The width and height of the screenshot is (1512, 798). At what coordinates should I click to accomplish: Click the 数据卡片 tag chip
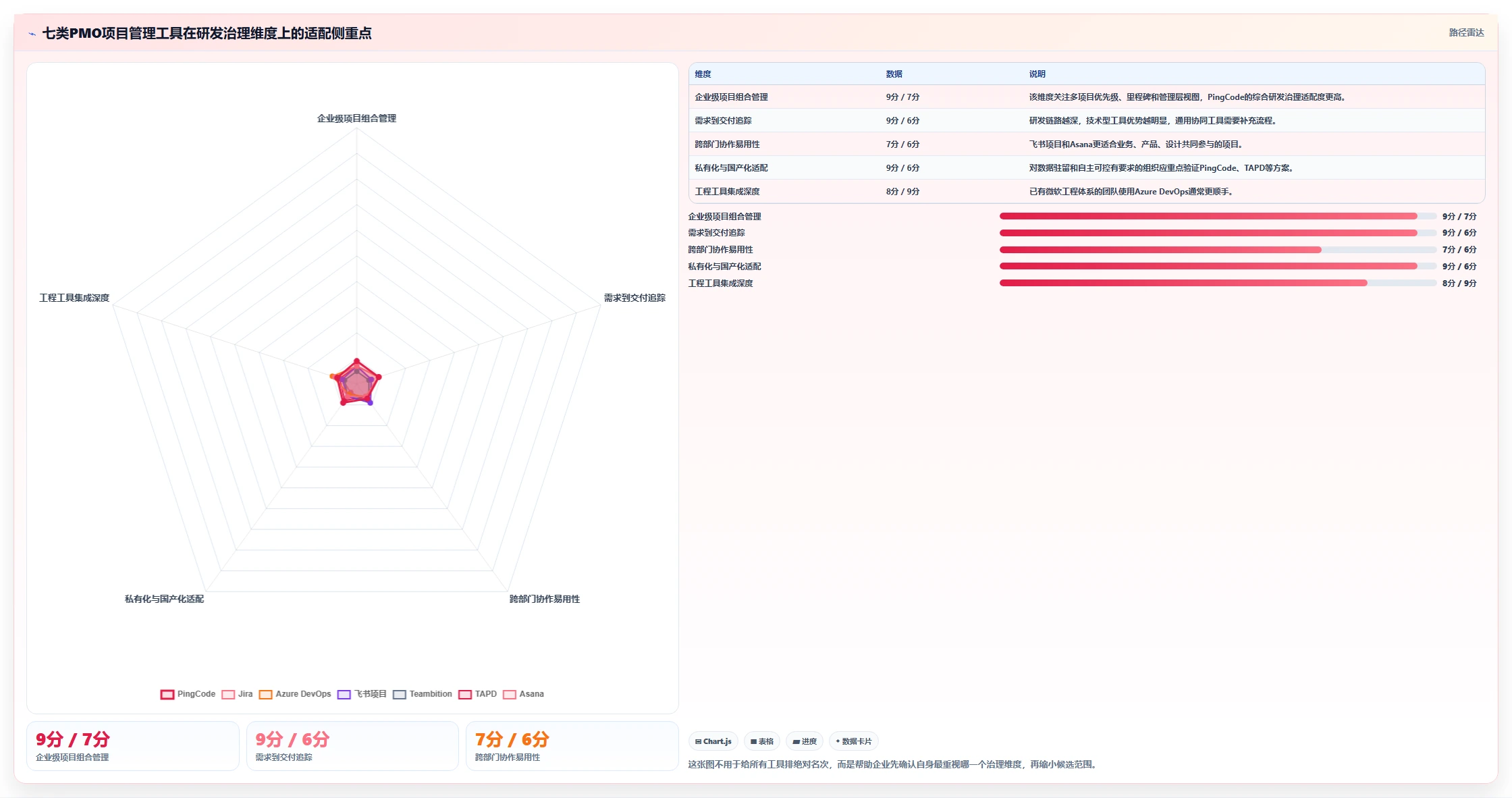pyautogui.click(x=854, y=741)
